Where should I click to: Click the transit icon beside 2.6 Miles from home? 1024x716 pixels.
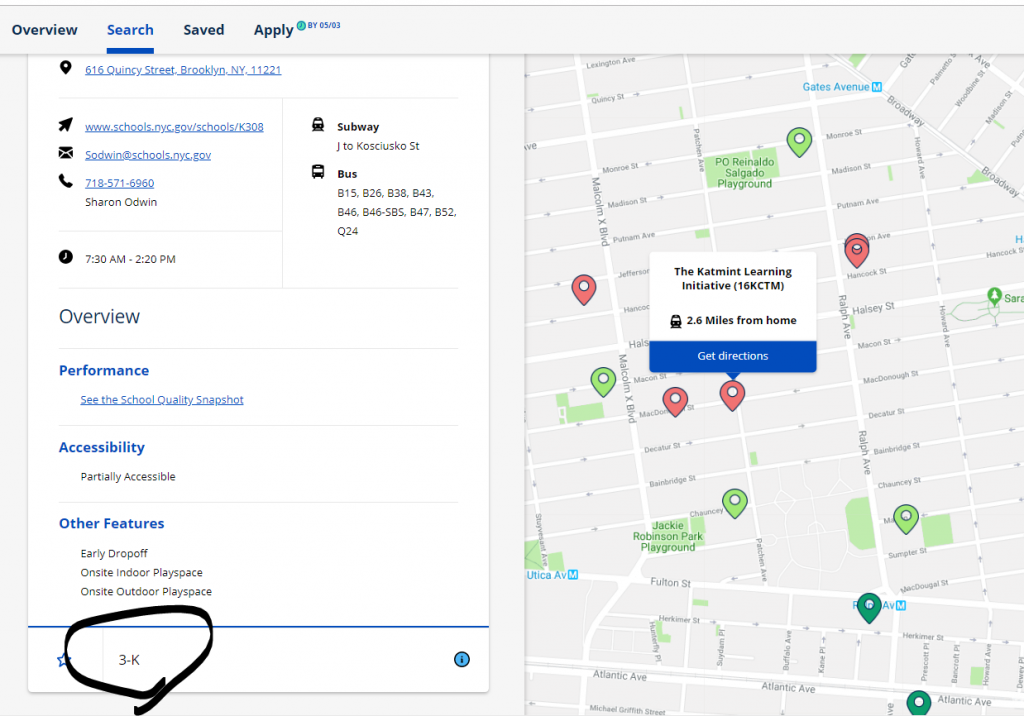[x=676, y=321]
